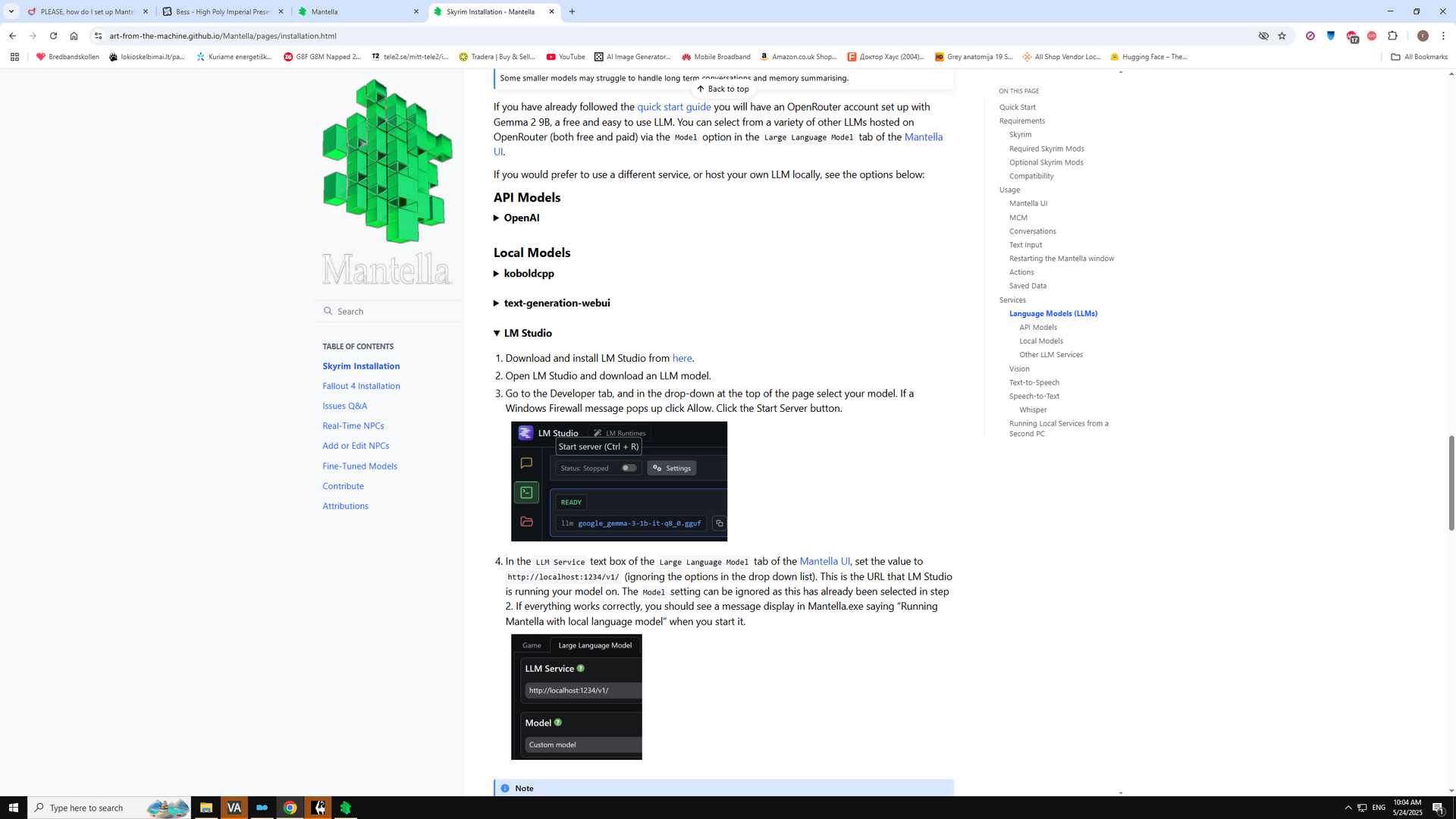Click the ENG language indicator
1456x819 pixels.
(x=1379, y=808)
